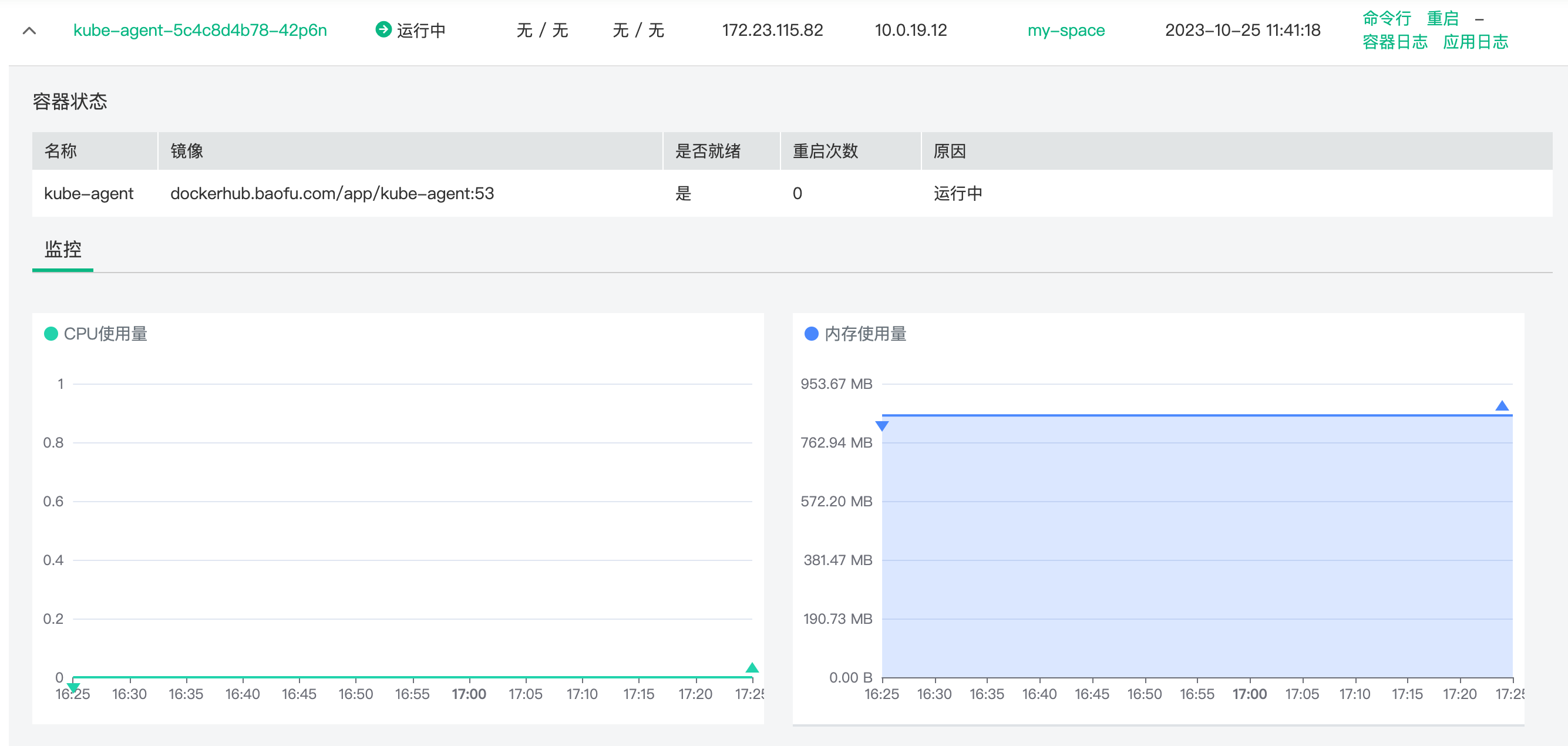
Task: Click the blue memory usage area
Action: (1197, 546)
